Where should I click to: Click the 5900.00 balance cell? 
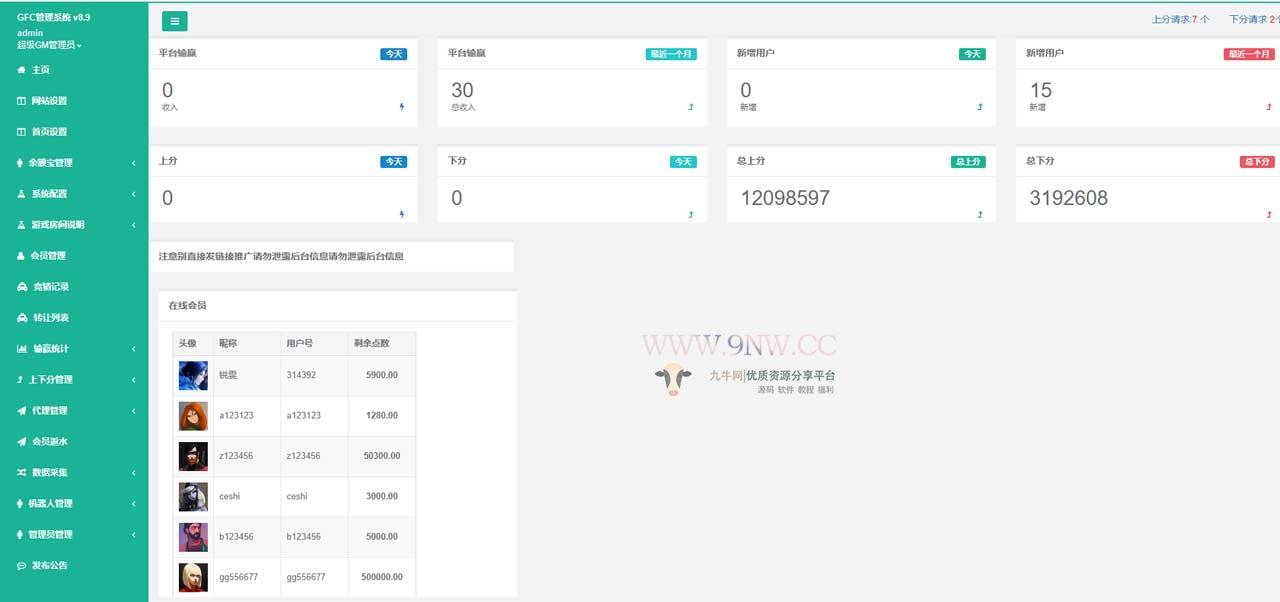(382, 375)
